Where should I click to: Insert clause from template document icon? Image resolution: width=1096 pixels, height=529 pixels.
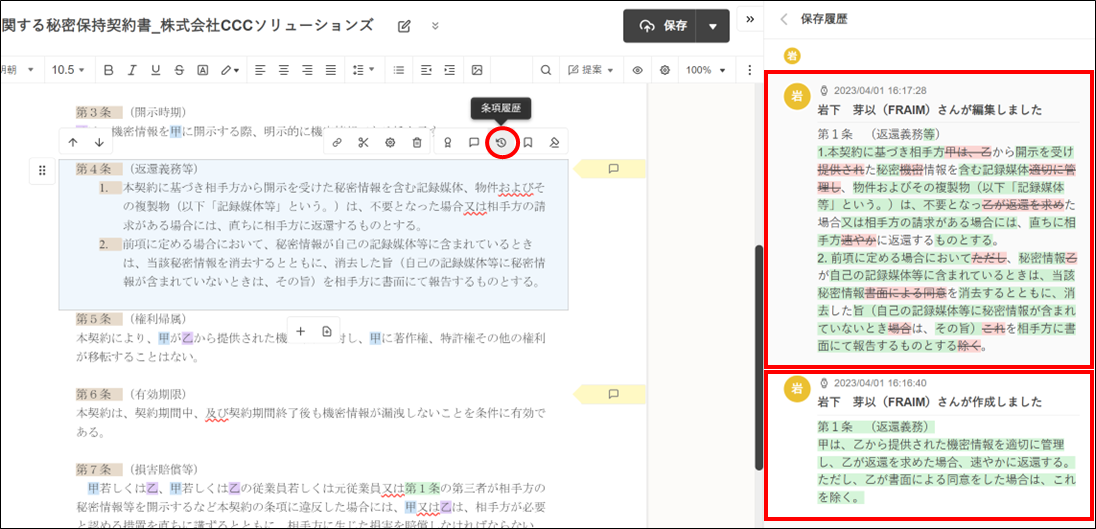point(326,331)
